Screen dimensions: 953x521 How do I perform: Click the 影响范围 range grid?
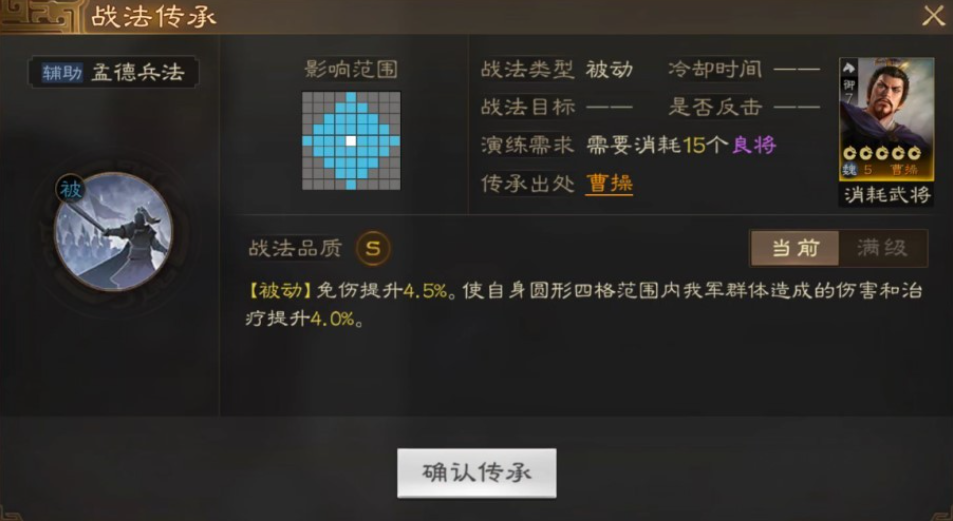click(351, 141)
